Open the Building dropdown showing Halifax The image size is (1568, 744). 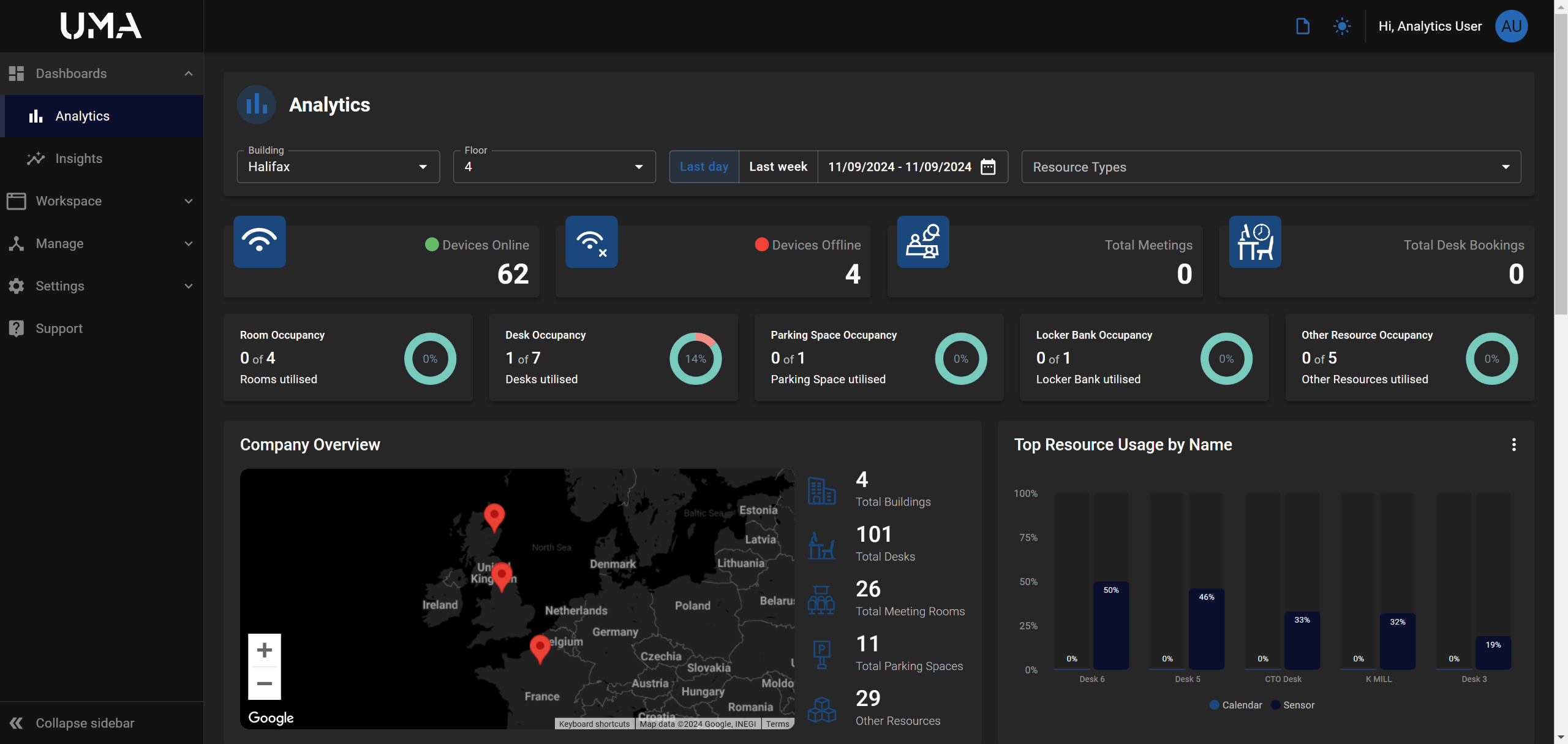(338, 167)
